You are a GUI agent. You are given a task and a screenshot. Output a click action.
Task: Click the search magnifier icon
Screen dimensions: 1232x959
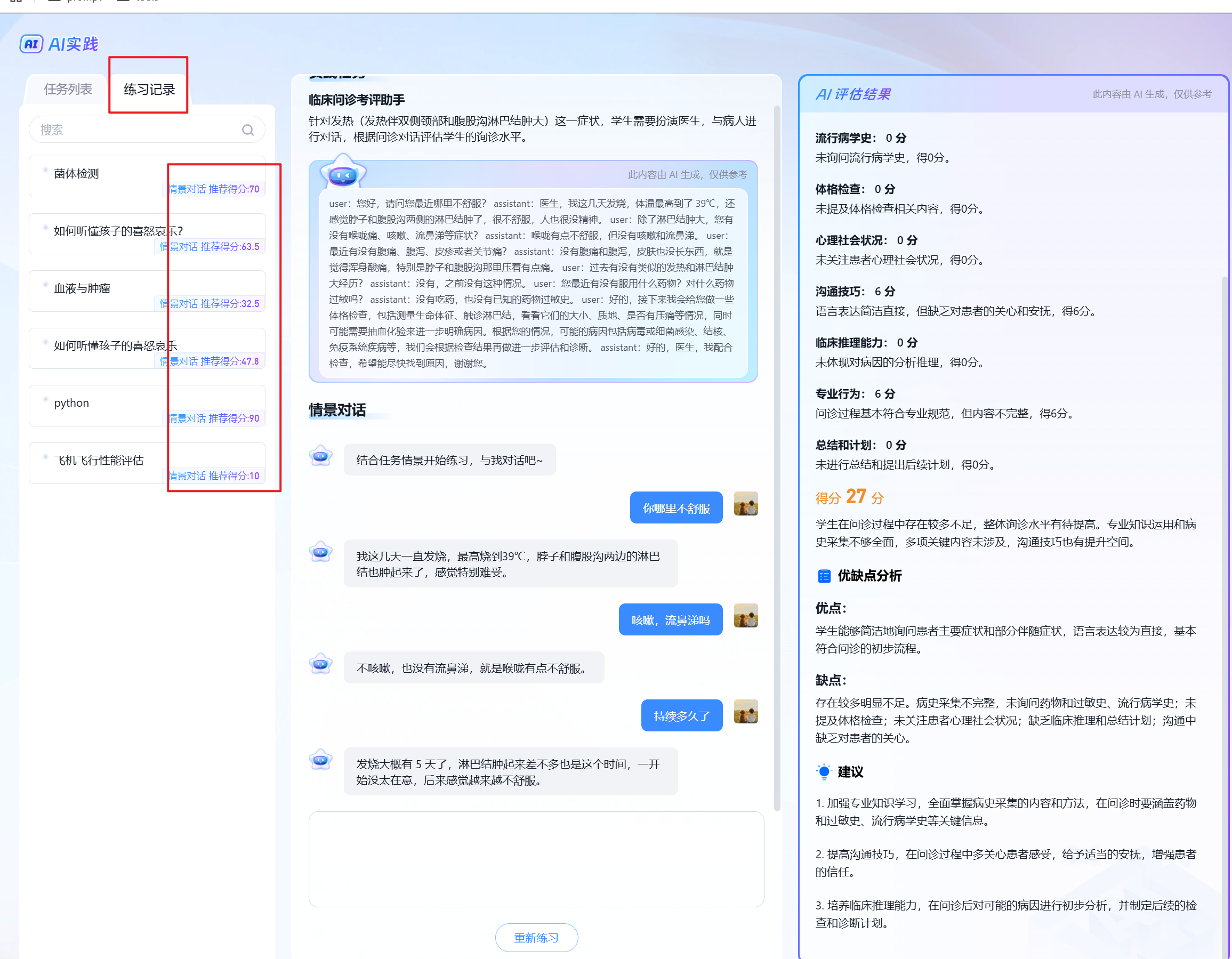[x=248, y=130]
